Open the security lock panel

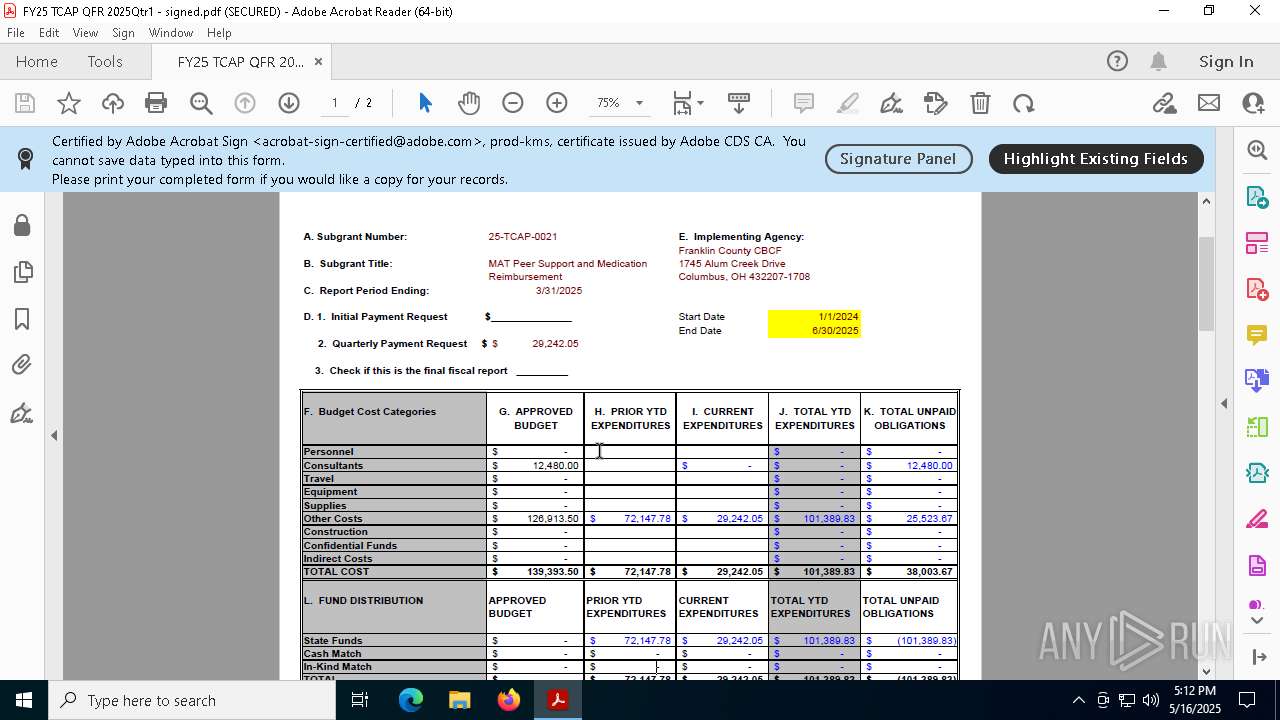(22, 225)
